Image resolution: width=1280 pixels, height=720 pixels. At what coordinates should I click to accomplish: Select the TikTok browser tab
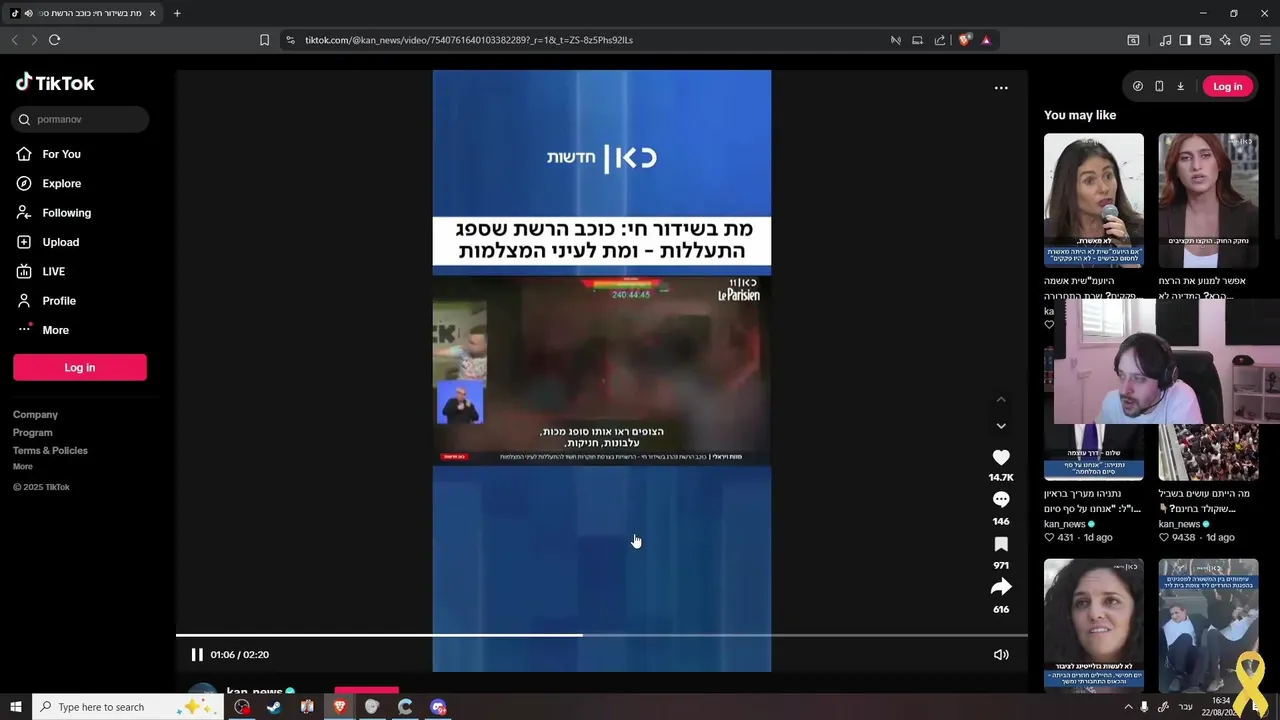click(x=82, y=13)
